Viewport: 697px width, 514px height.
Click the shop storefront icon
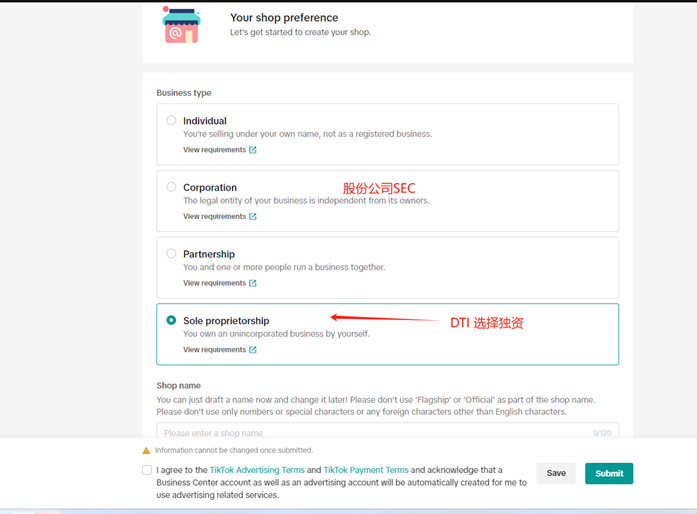pyautogui.click(x=181, y=25)
